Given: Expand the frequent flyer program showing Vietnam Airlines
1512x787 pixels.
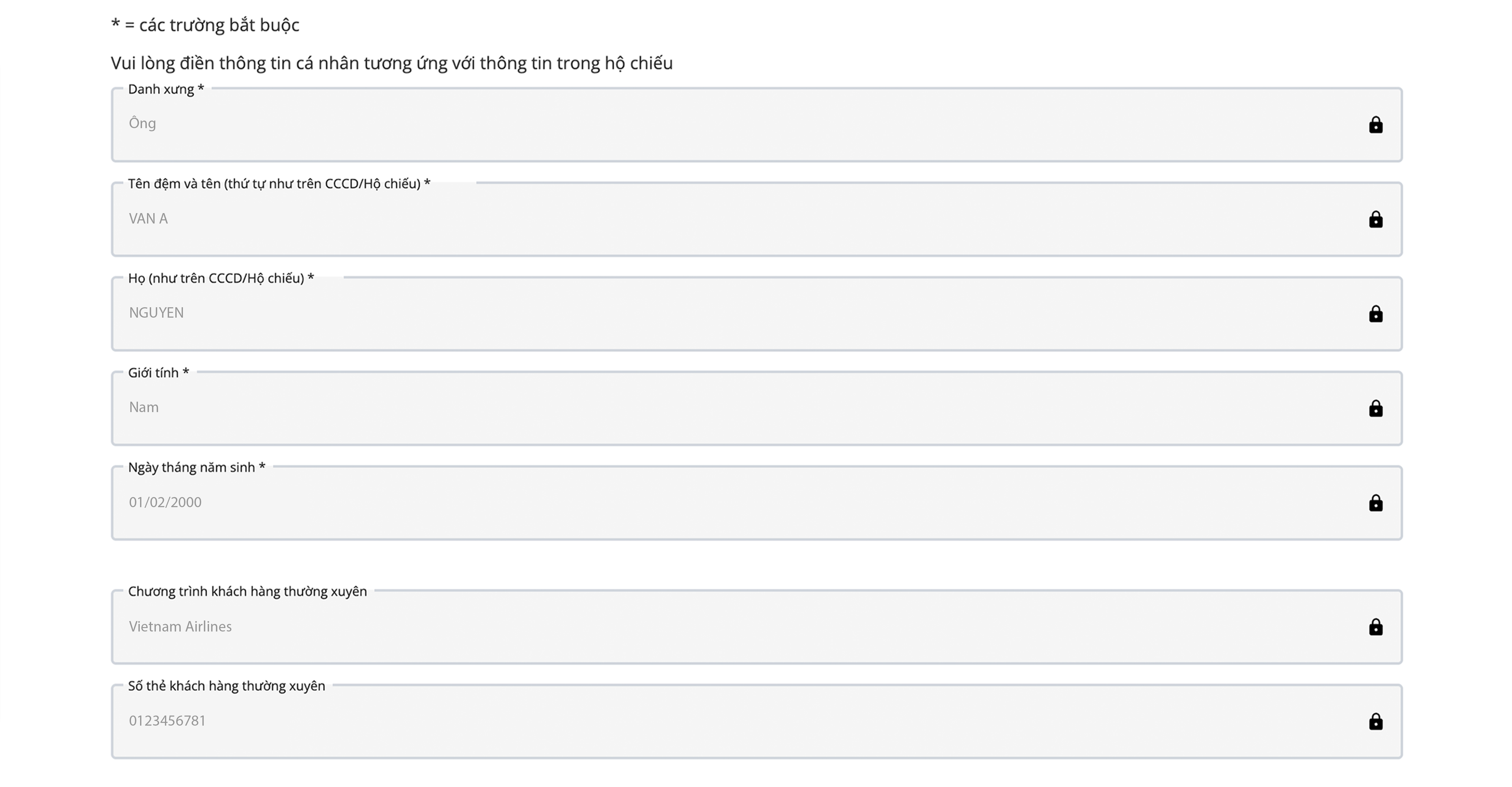Looking at the screenshot, I should [704, 627].
